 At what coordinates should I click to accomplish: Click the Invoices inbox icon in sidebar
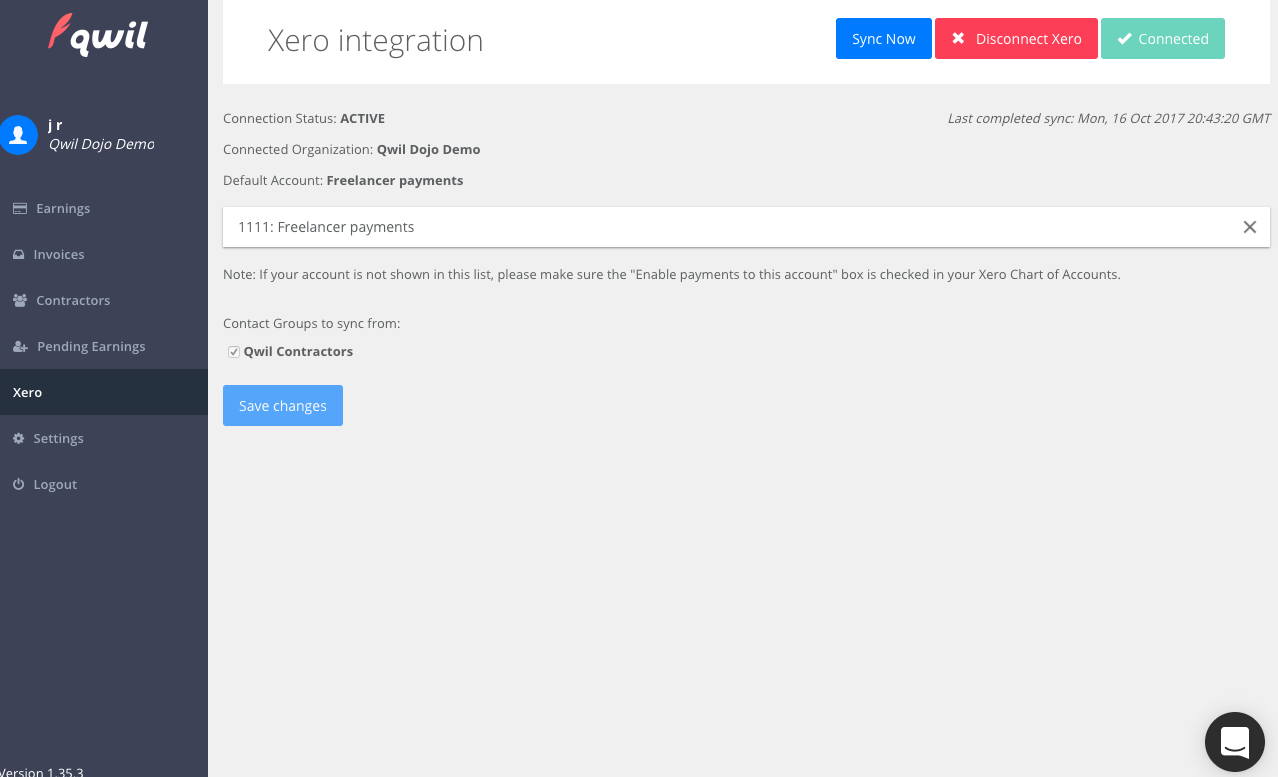[18, 255]
